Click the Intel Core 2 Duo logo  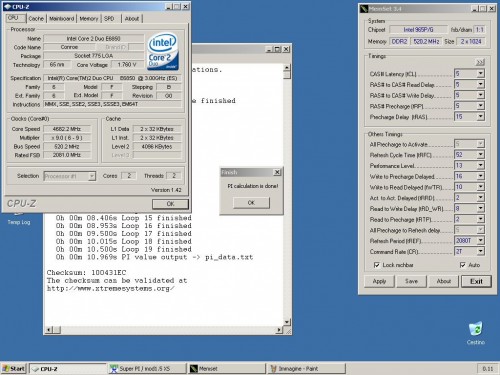pos(163,51)
